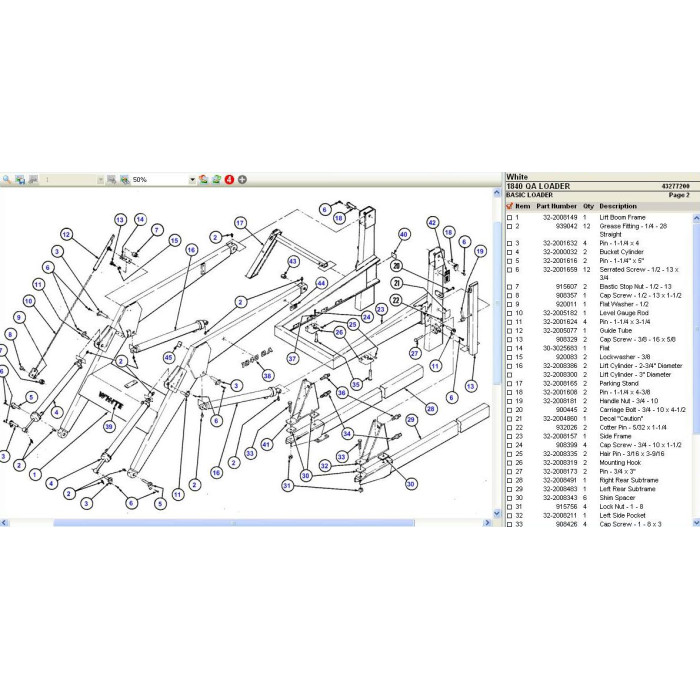Select callout bubble 17 Parking Stand

pos(240,223)
